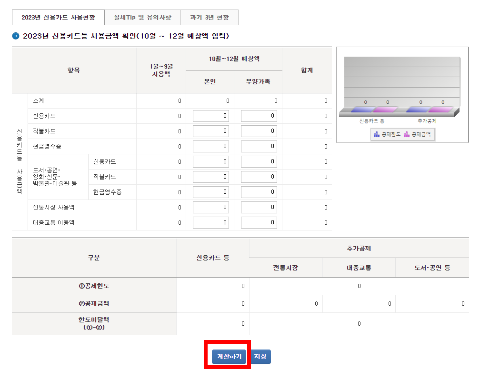Focus 부양가족 input in top 신용카드 row
Screen dimensions: 500x370
click(259, 116)
